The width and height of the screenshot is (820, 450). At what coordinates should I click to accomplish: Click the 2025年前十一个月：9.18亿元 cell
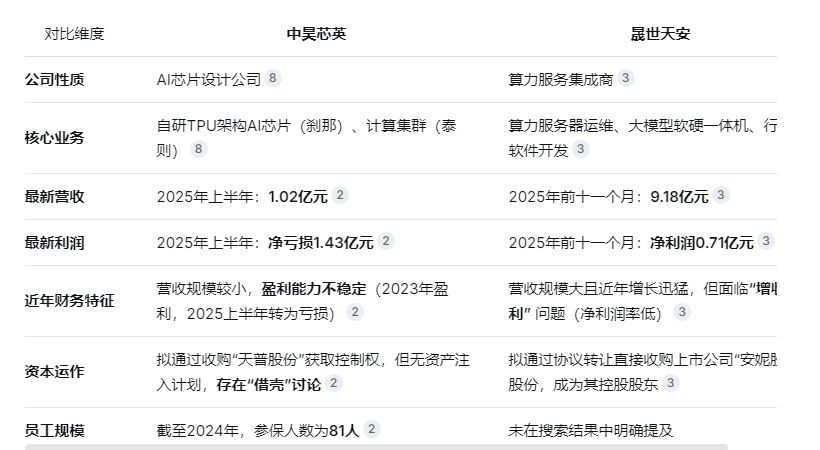609,197
